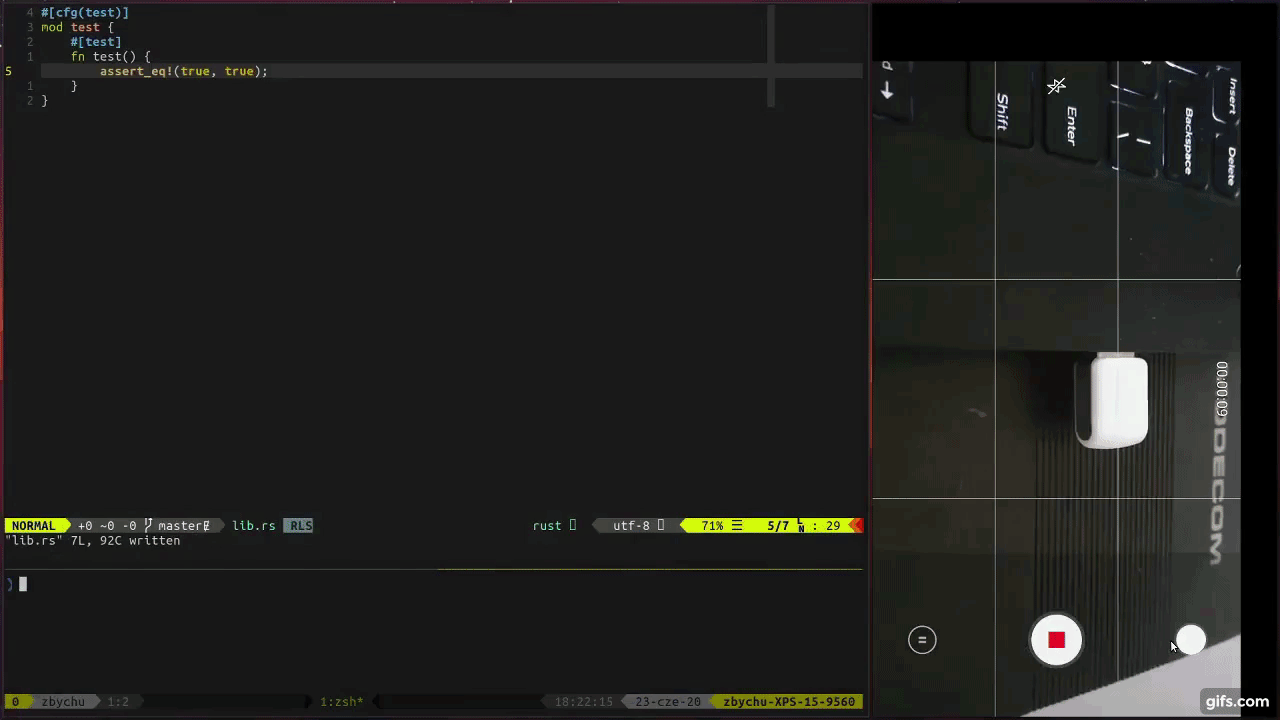Select the 1:zsh* tmux window tab
This screenshot has width=1280, height=720.
[341, 701]
